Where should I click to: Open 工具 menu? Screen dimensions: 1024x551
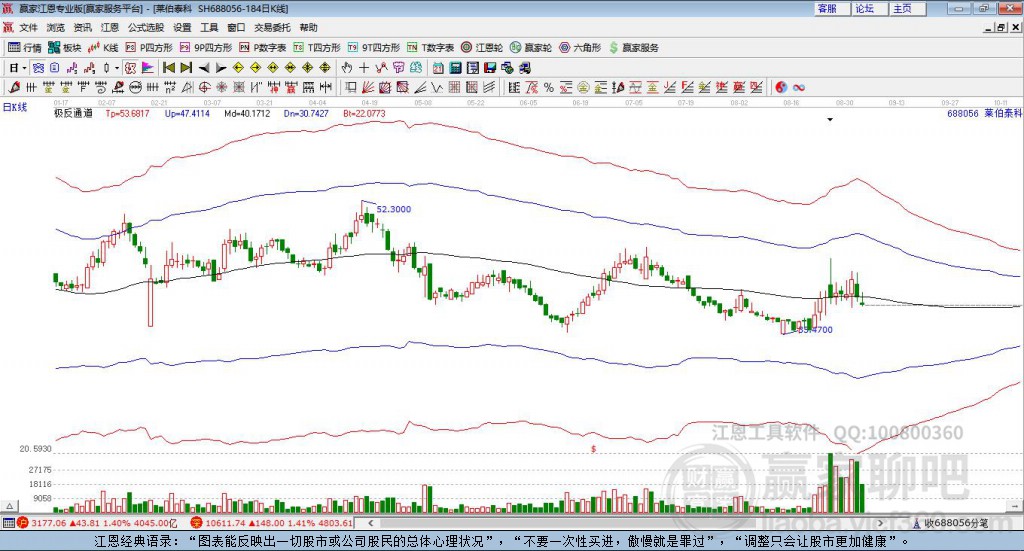coord(209,27)
